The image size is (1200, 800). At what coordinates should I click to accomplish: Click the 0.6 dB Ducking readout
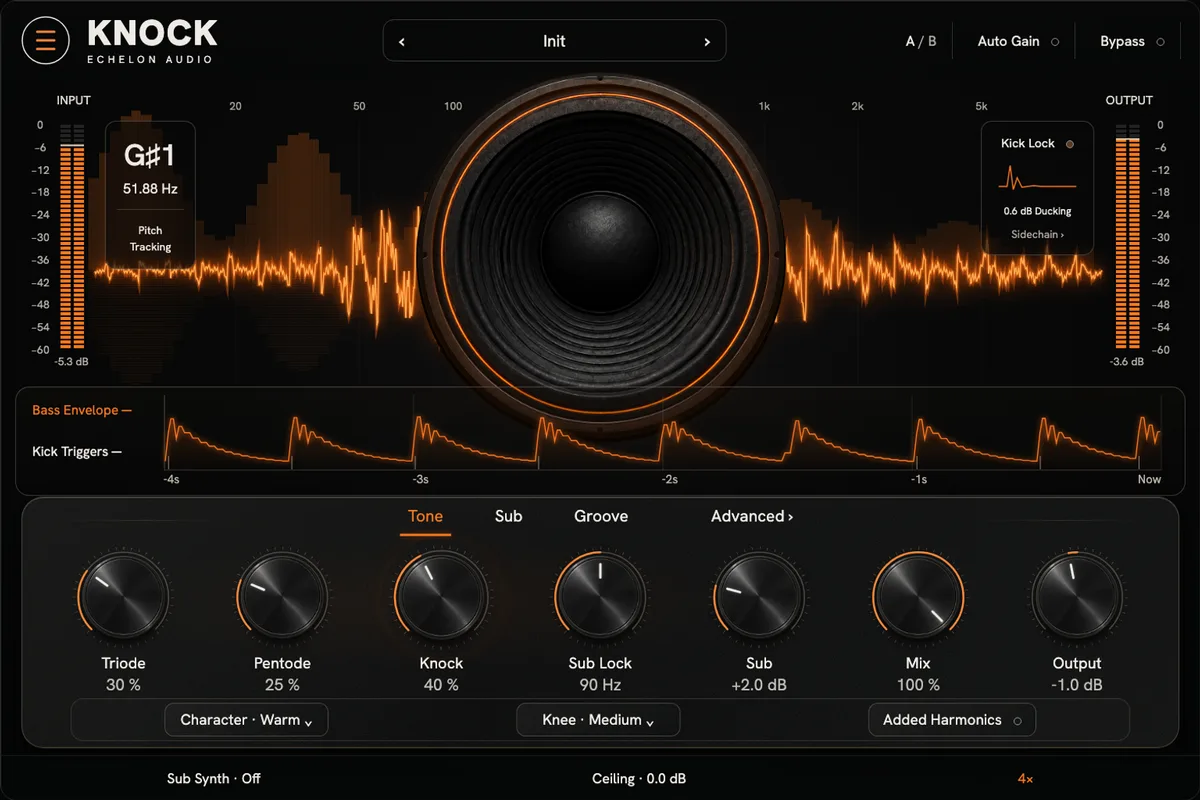tap(1037, 212)
